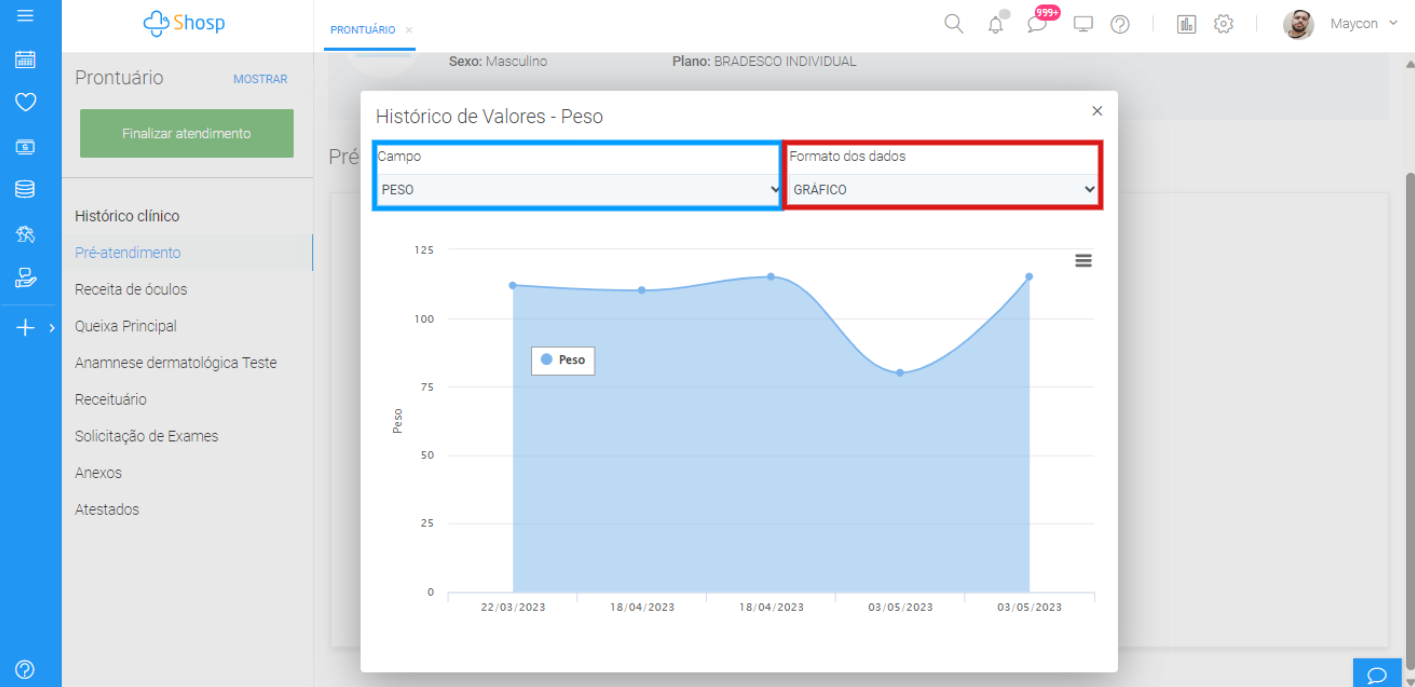Switch to the PRONTUÁRIO tab
The image size is (1415, 687).
[363, 30]
